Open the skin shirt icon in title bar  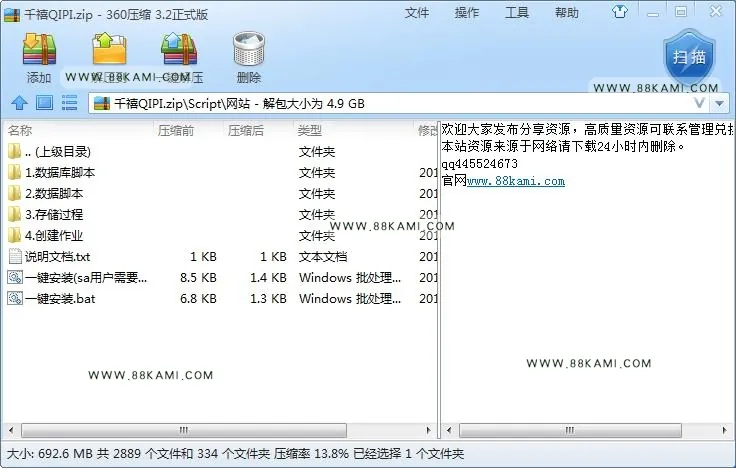[x=620, y=12]
